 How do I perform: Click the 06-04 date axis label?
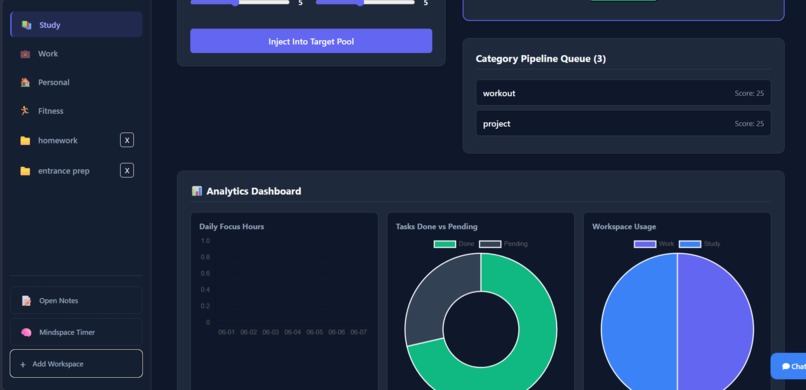click(292, 332)
